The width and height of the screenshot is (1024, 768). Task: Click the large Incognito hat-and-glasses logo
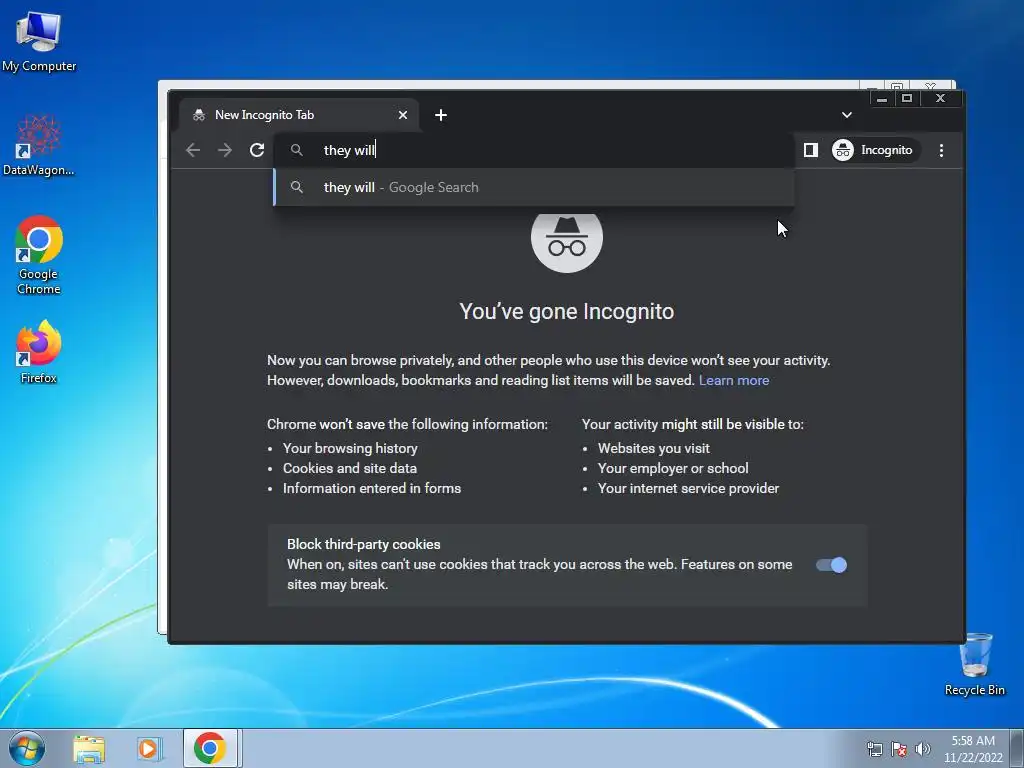click(x=566, y=238)
